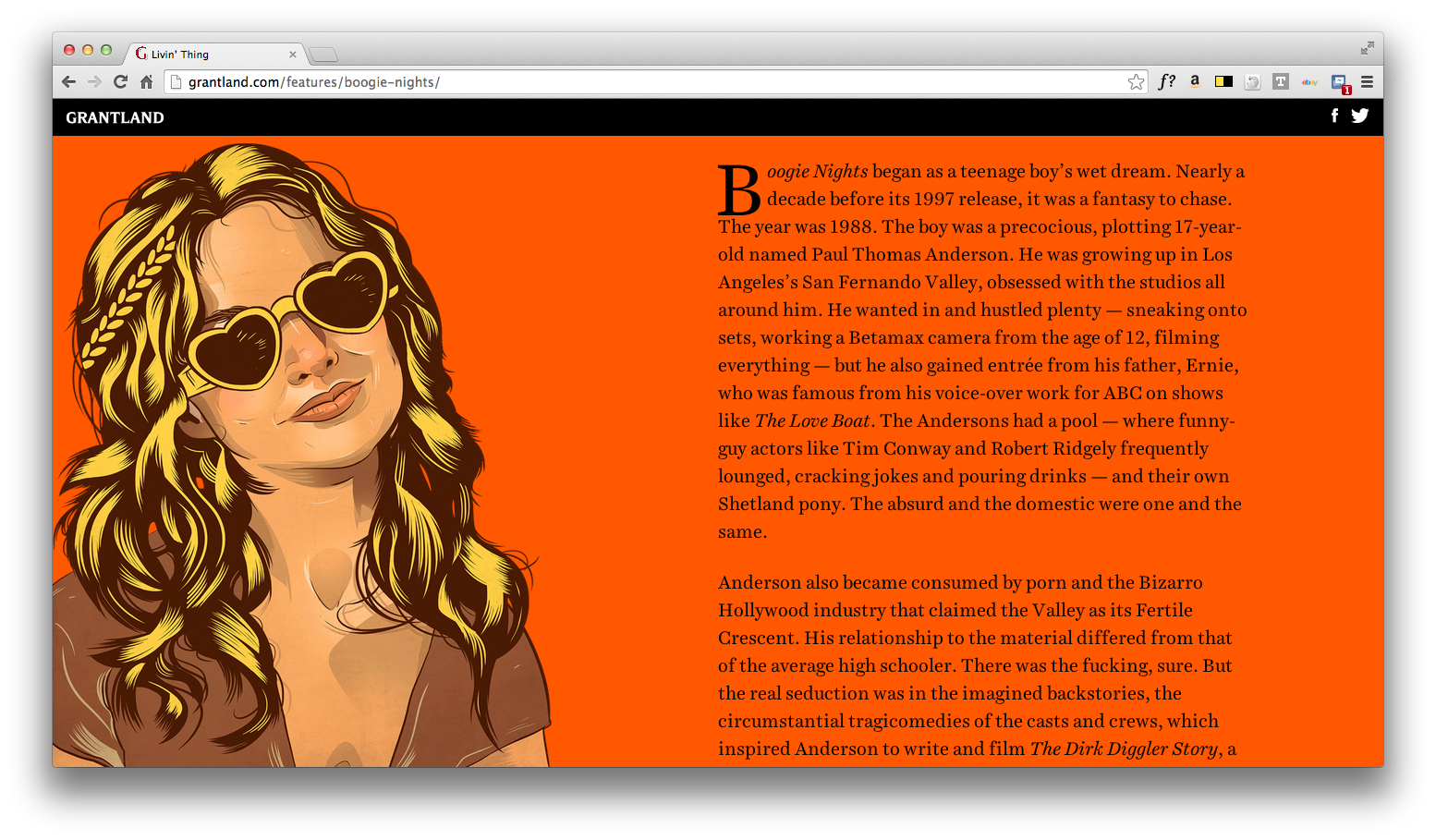Go back to the previous page
Viewport: 1436px width, 840px height.
pyautogui.click(x=68, y=82)
